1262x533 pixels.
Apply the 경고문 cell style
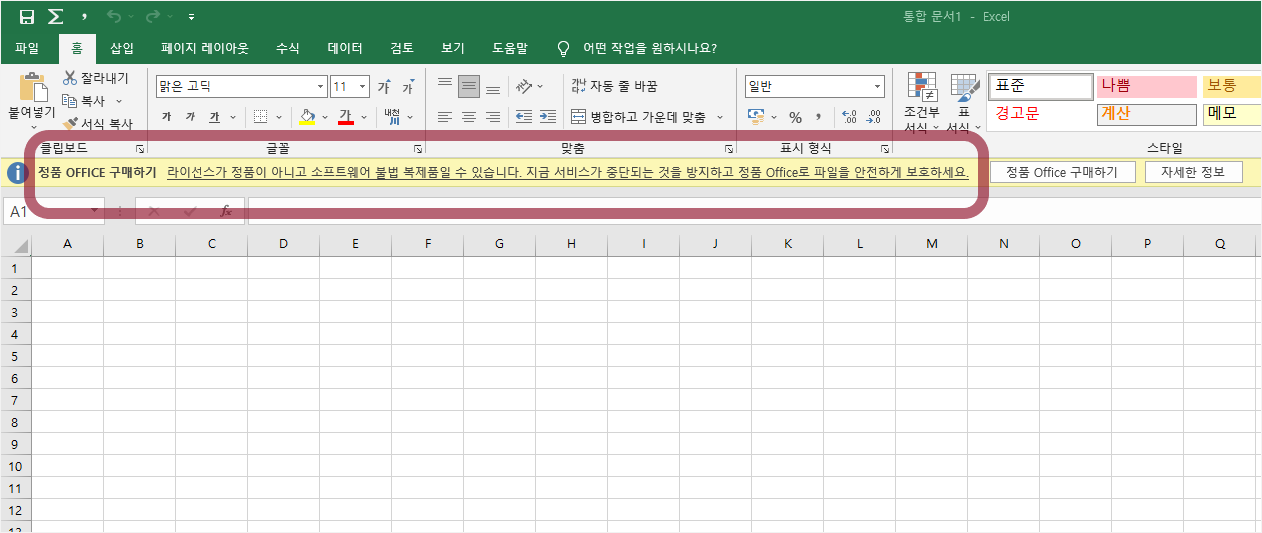coord(1041,114)
